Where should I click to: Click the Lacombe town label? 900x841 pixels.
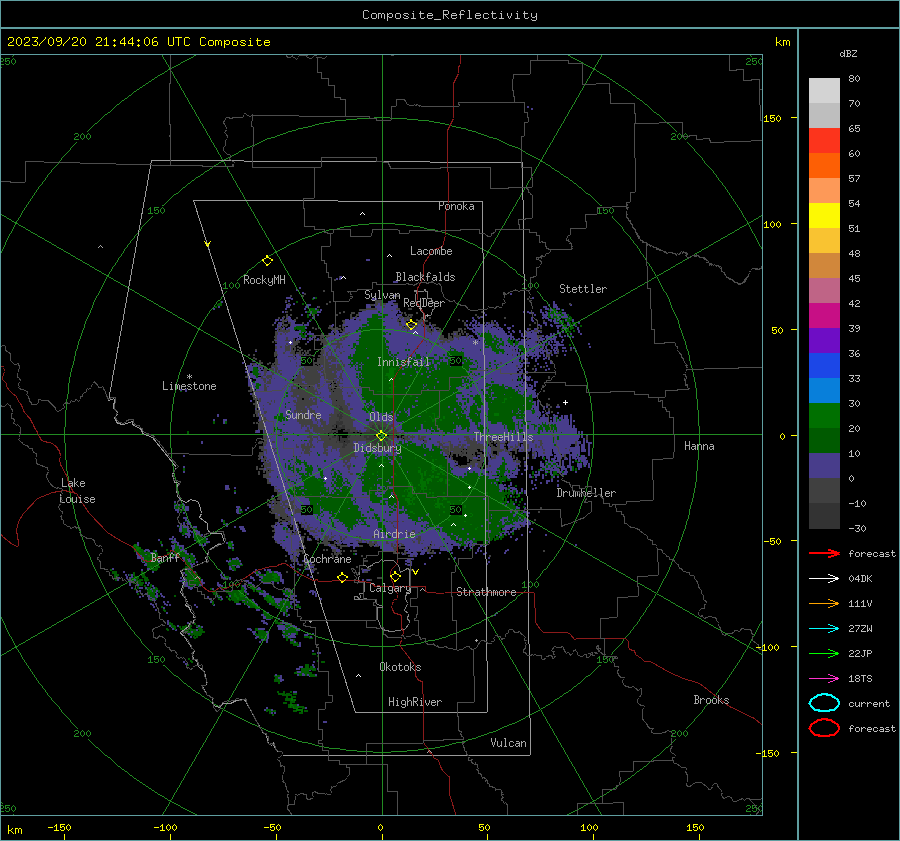pos(431,251)
